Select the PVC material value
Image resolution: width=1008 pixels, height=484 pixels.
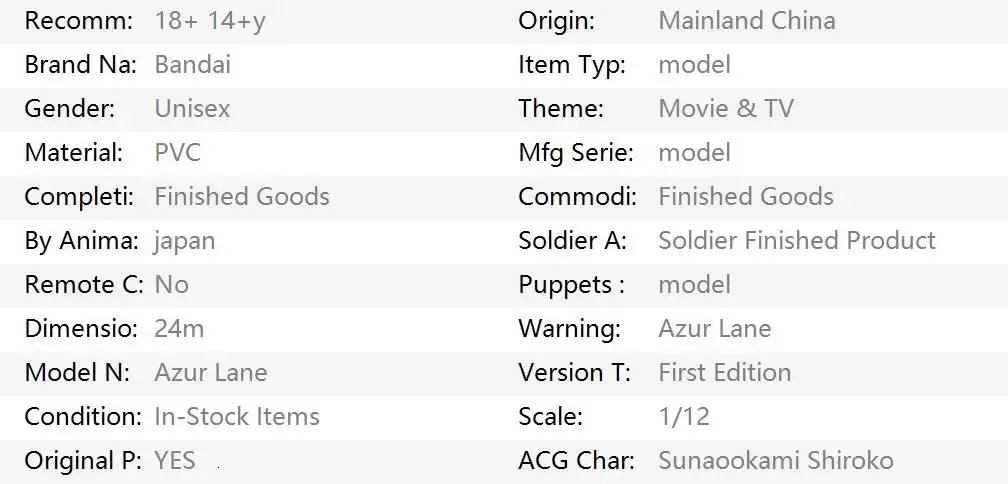[177, 153]
